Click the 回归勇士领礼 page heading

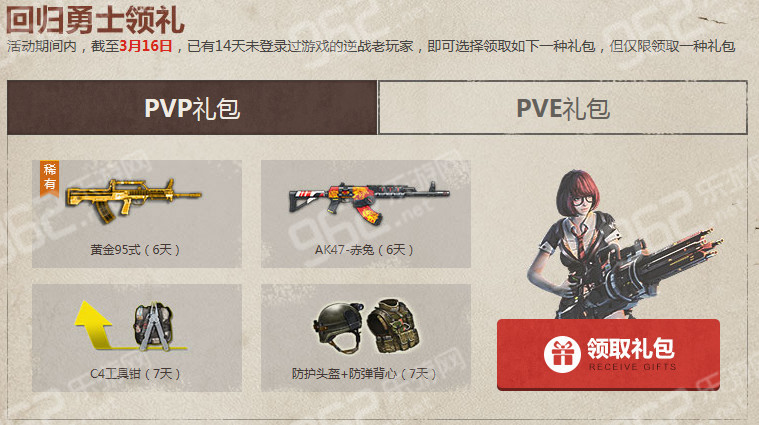point(95,20)
